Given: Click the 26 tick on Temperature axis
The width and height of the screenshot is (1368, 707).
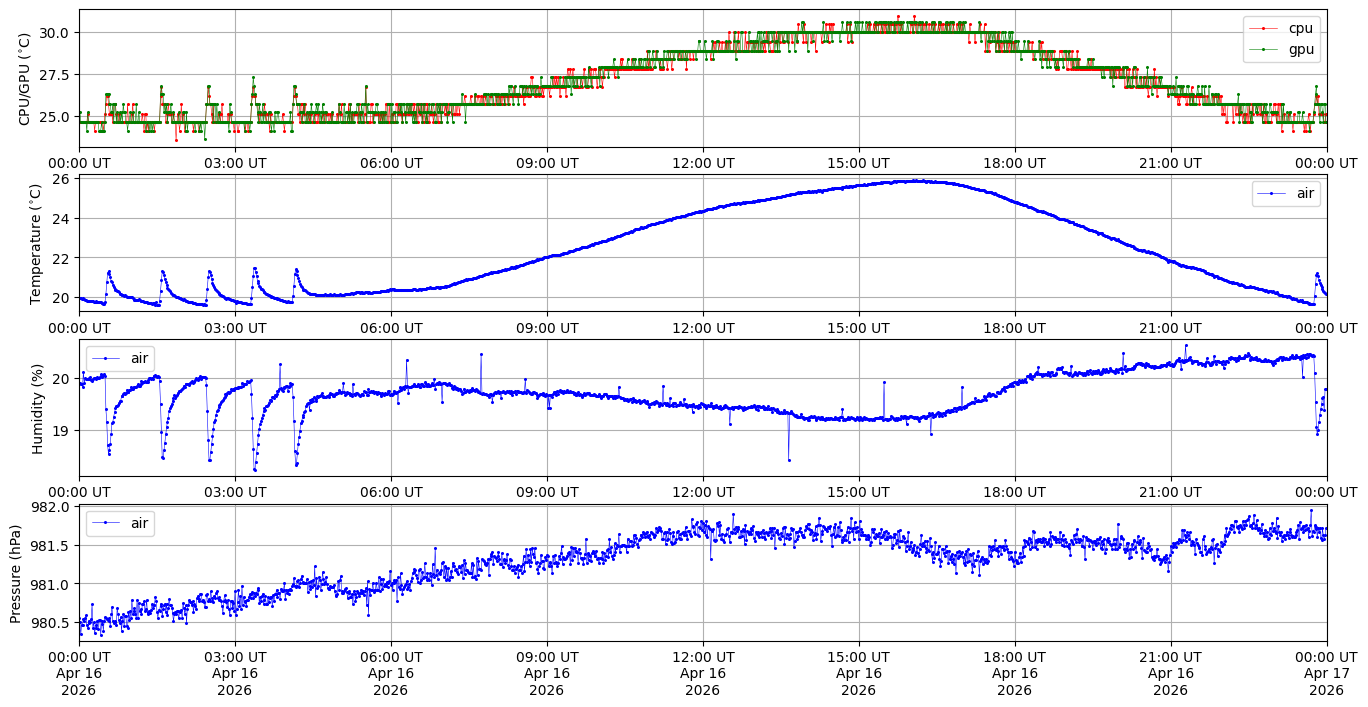Looking at the screenshot, I should (x=60, y=179).
